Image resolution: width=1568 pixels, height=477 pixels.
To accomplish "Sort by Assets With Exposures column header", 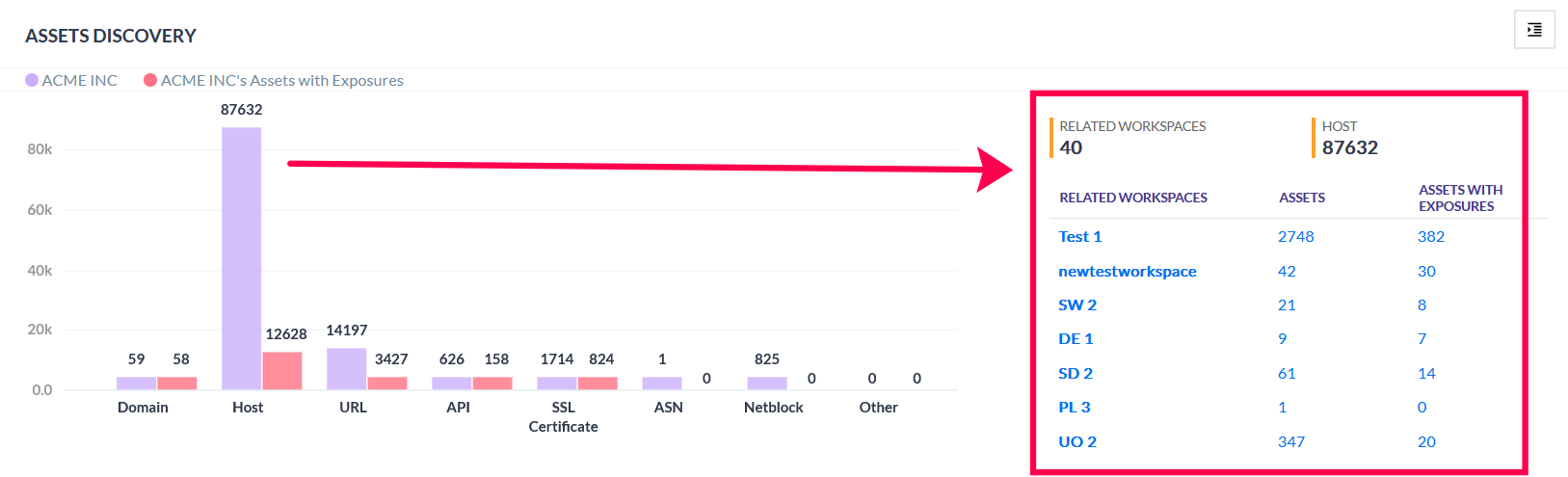I will pyautogui.click(x=1461, y=198).
